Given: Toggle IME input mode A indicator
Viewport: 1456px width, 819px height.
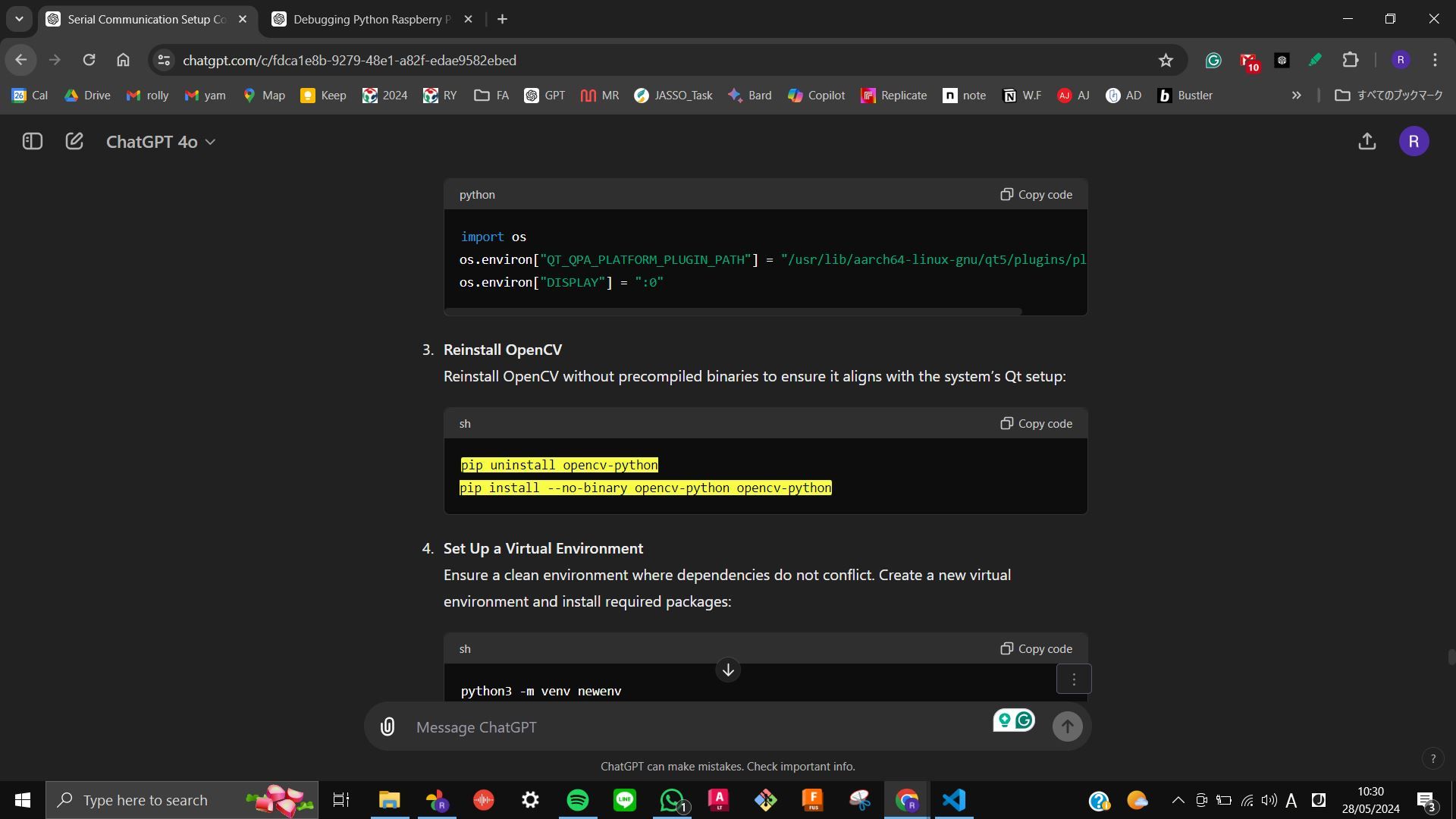Looking at the screenshot, I should [1291, 800].
